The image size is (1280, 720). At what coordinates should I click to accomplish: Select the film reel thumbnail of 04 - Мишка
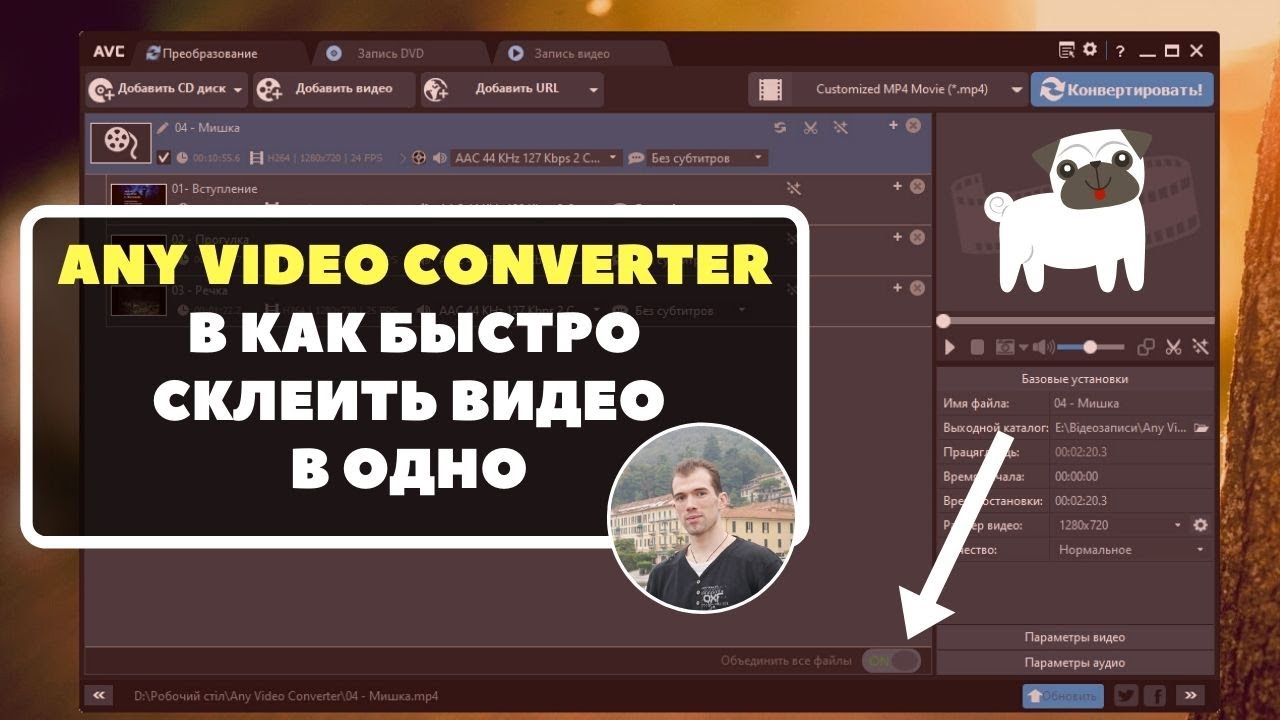pyautogui.click(x=121, y=142)
